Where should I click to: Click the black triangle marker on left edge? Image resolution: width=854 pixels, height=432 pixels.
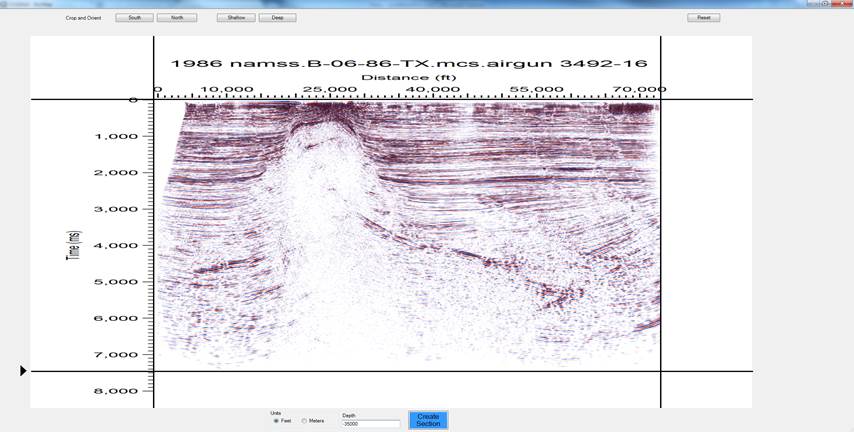pos(23,371)
